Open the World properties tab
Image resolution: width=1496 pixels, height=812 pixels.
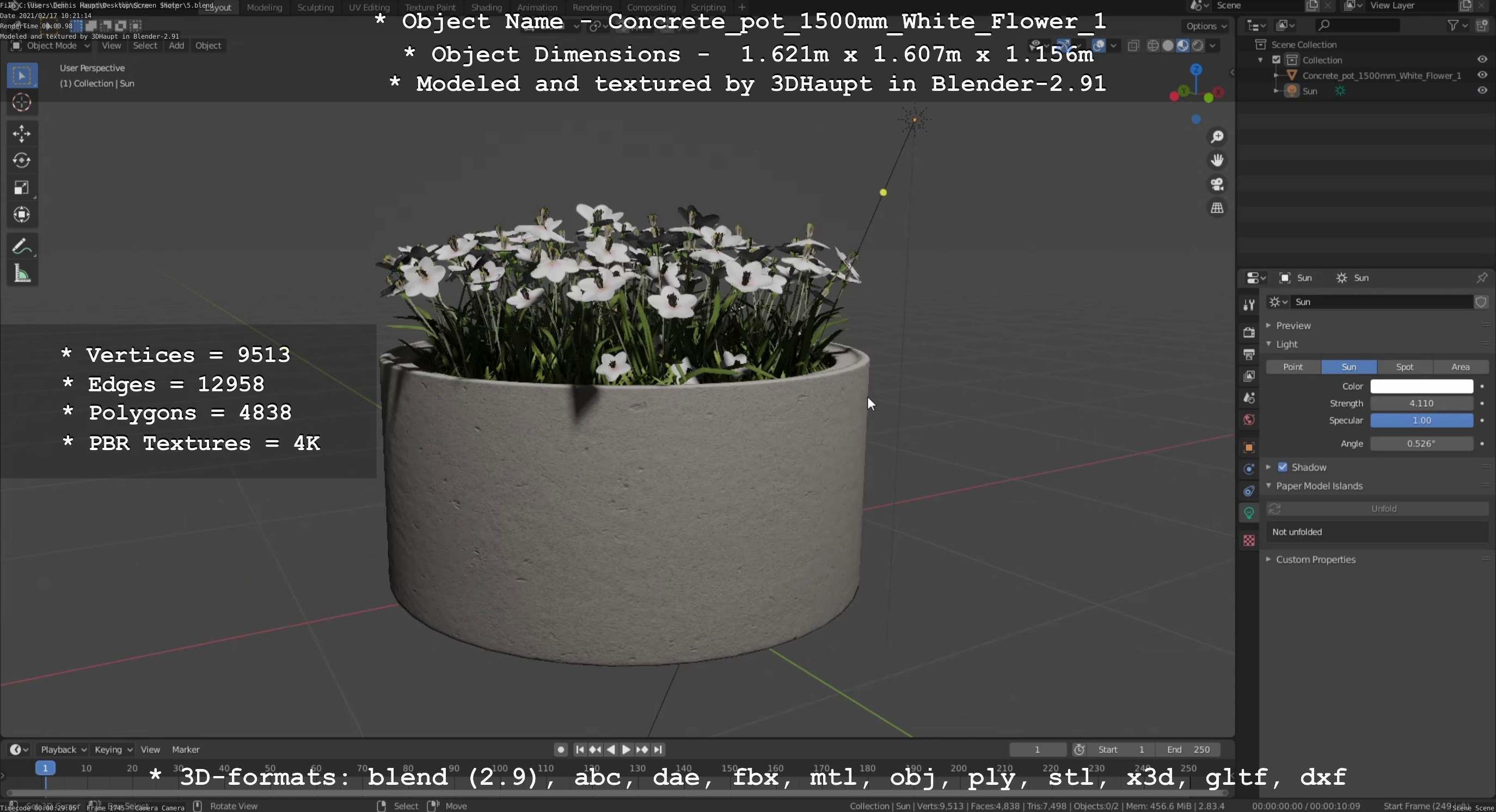[1249, 420]
